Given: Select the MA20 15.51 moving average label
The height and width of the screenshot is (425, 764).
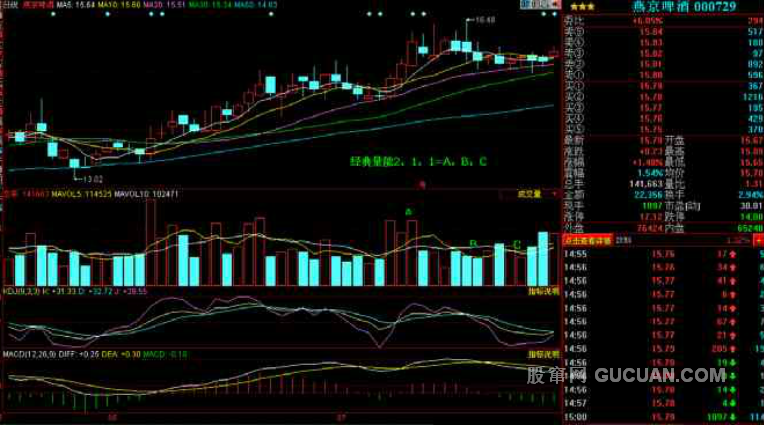Looking at the screenshot, I should click(x=164, y=5).
